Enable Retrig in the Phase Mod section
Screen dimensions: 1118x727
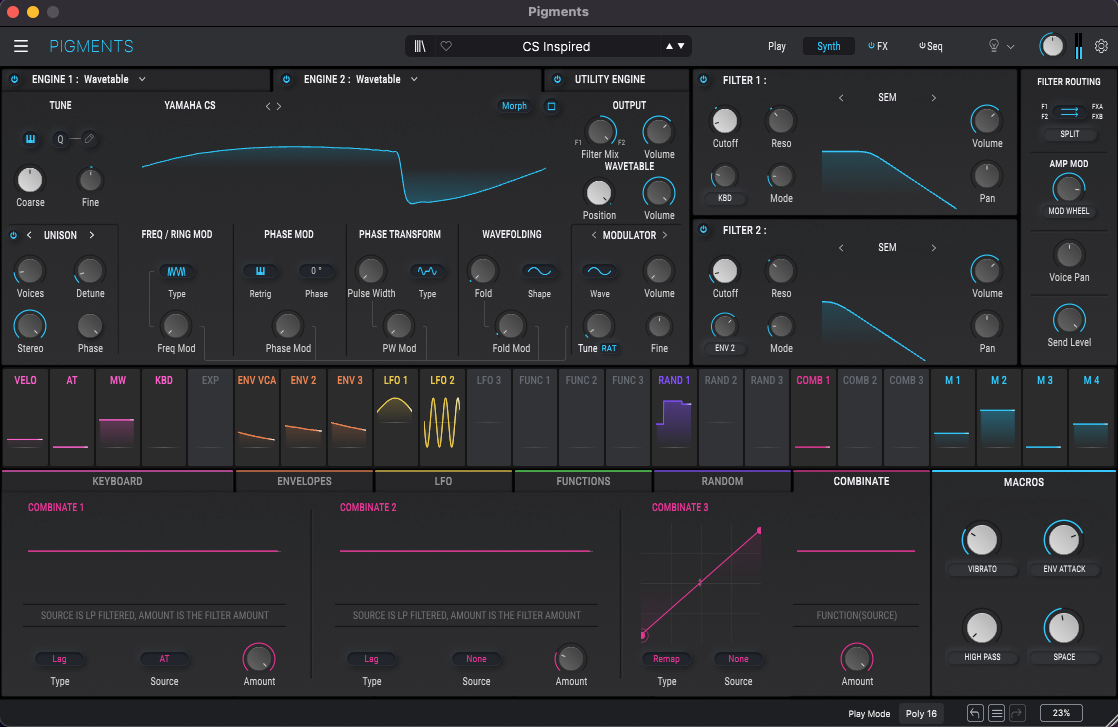(x=261, y=271)
